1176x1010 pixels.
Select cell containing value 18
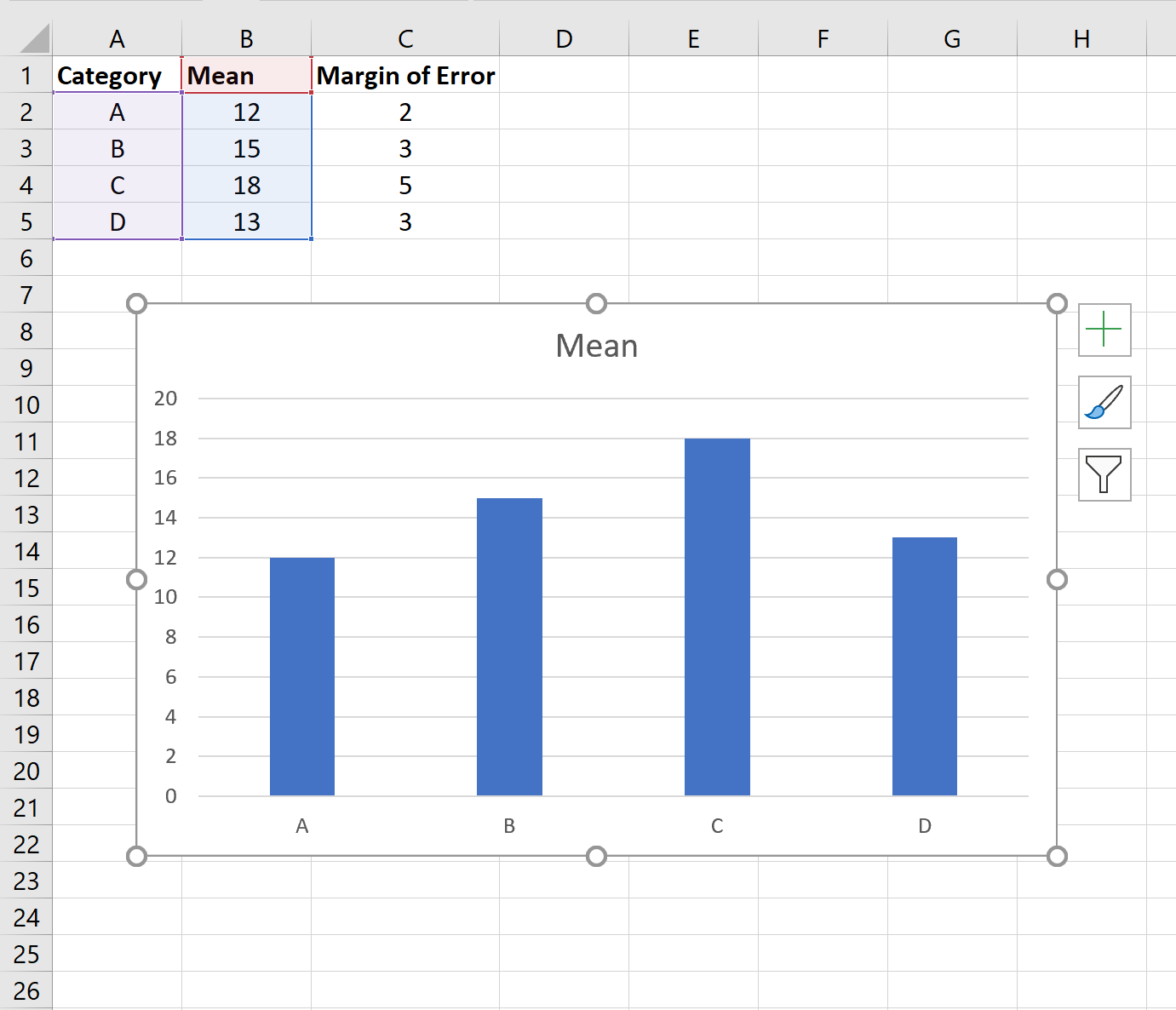pyautogui.click(x=246, y=185)
